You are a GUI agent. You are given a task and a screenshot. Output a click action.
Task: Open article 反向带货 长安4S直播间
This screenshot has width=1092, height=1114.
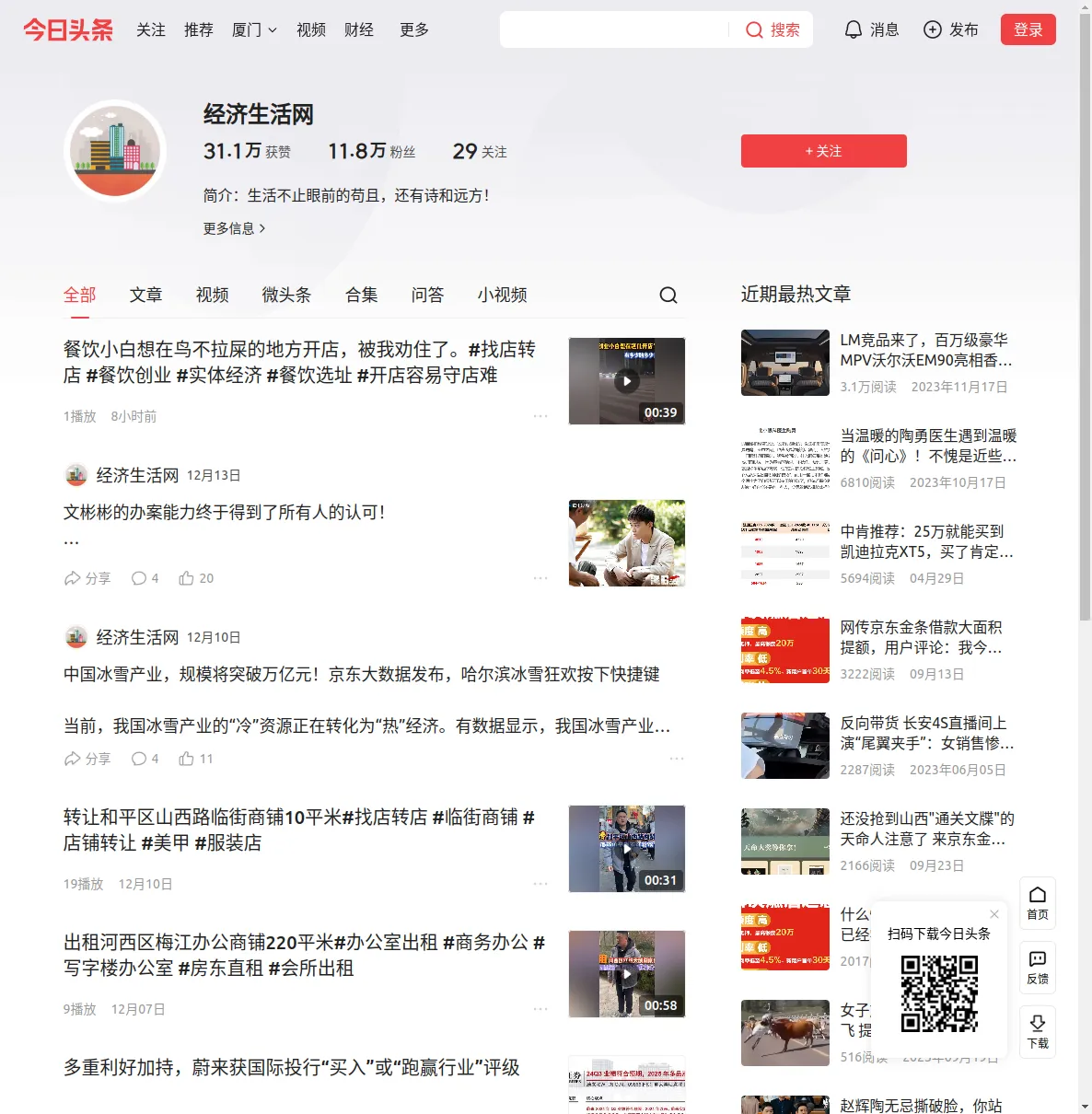[927, 733]
